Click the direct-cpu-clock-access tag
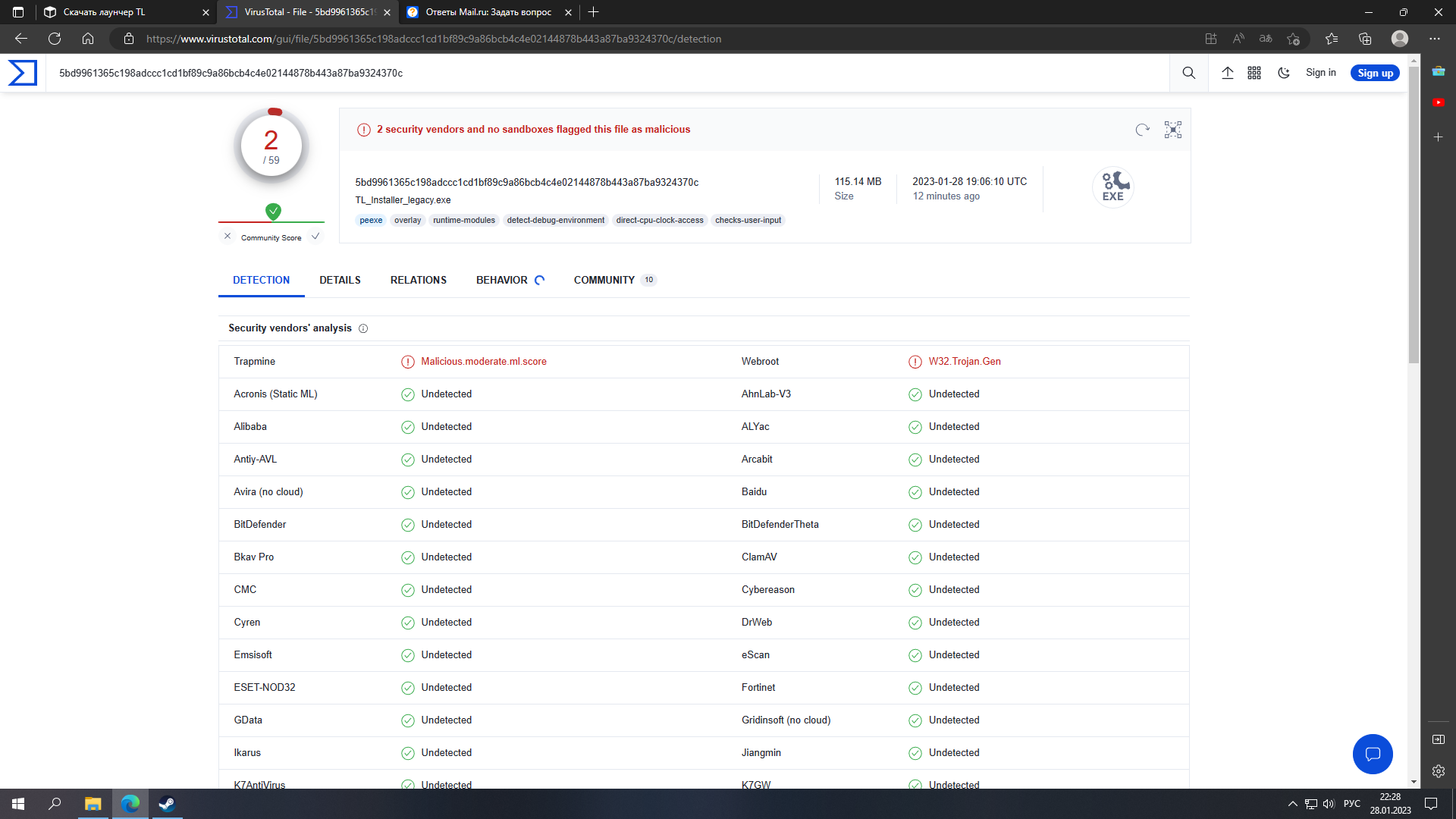Image resolution: width=1456 pixels, height=819 pixels. (660, 221)
